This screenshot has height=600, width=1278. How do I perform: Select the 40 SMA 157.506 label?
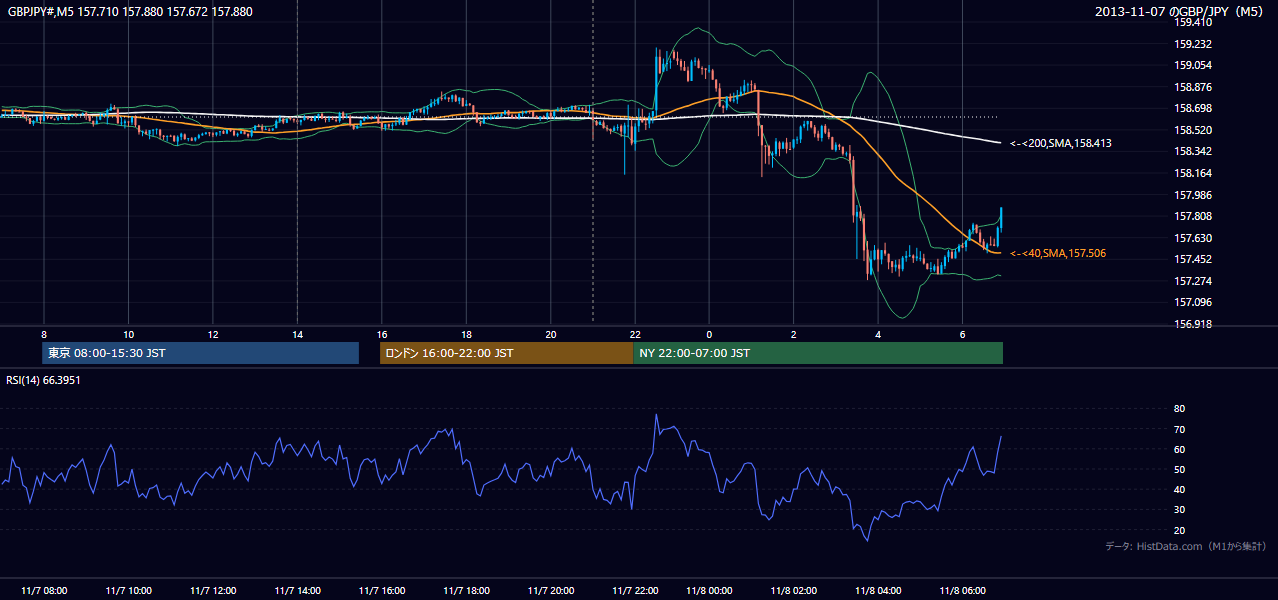tap(1058, 254)
